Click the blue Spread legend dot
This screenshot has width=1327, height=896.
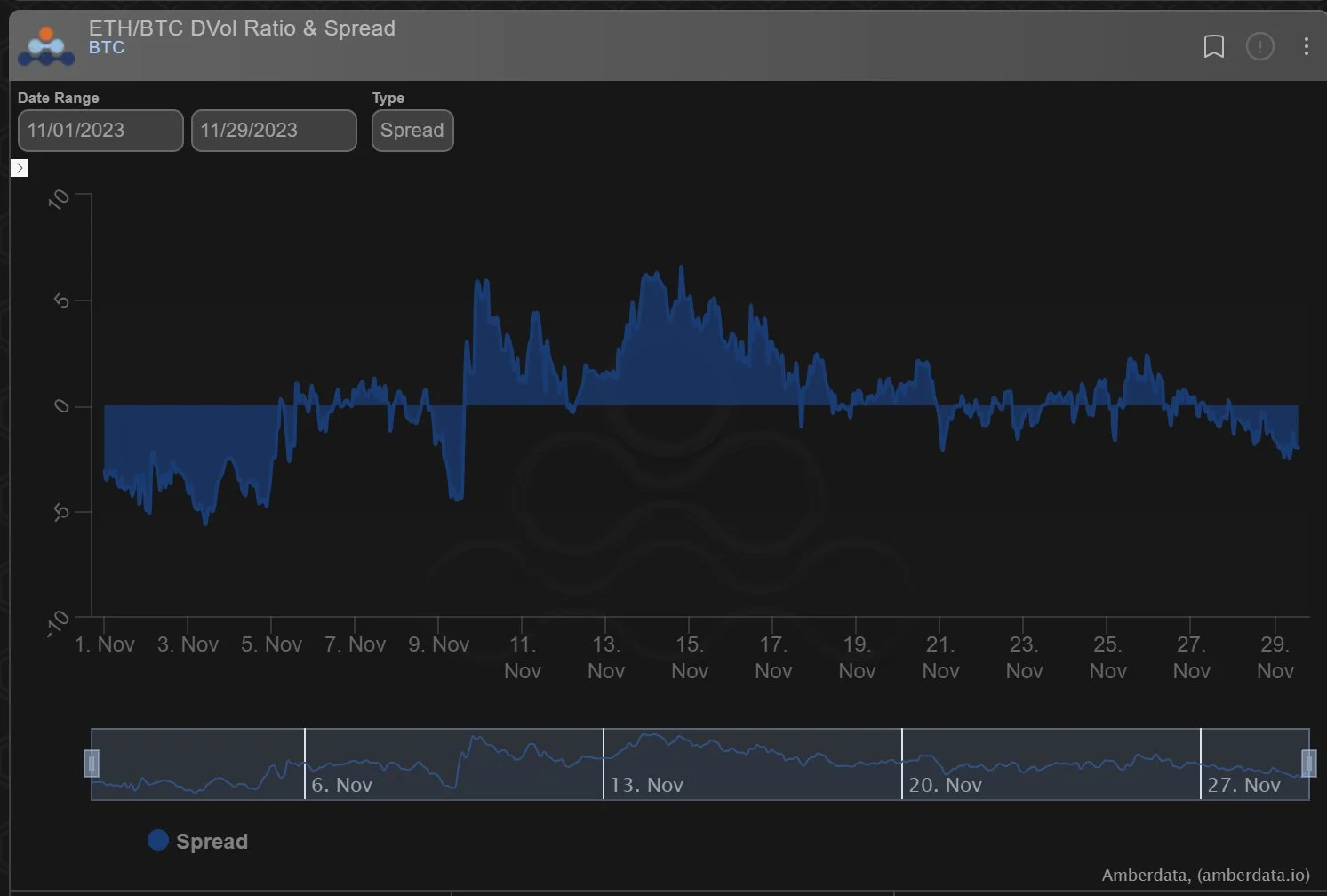click(x=158, y=840)
